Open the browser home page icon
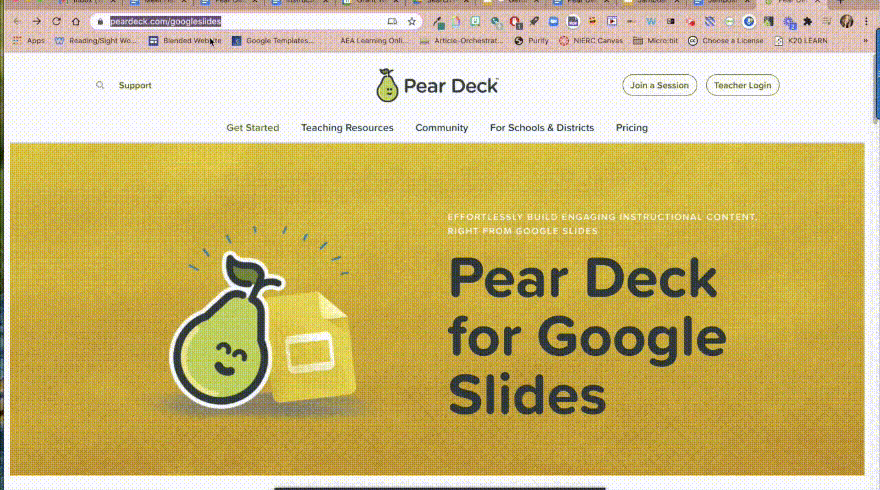This screenshot has width=880, height=490. (76, 21)
